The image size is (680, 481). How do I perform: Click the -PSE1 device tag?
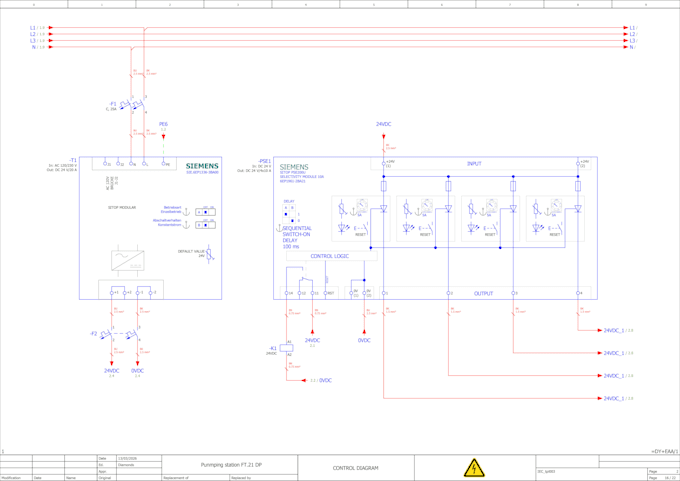(x=265, y=161)
